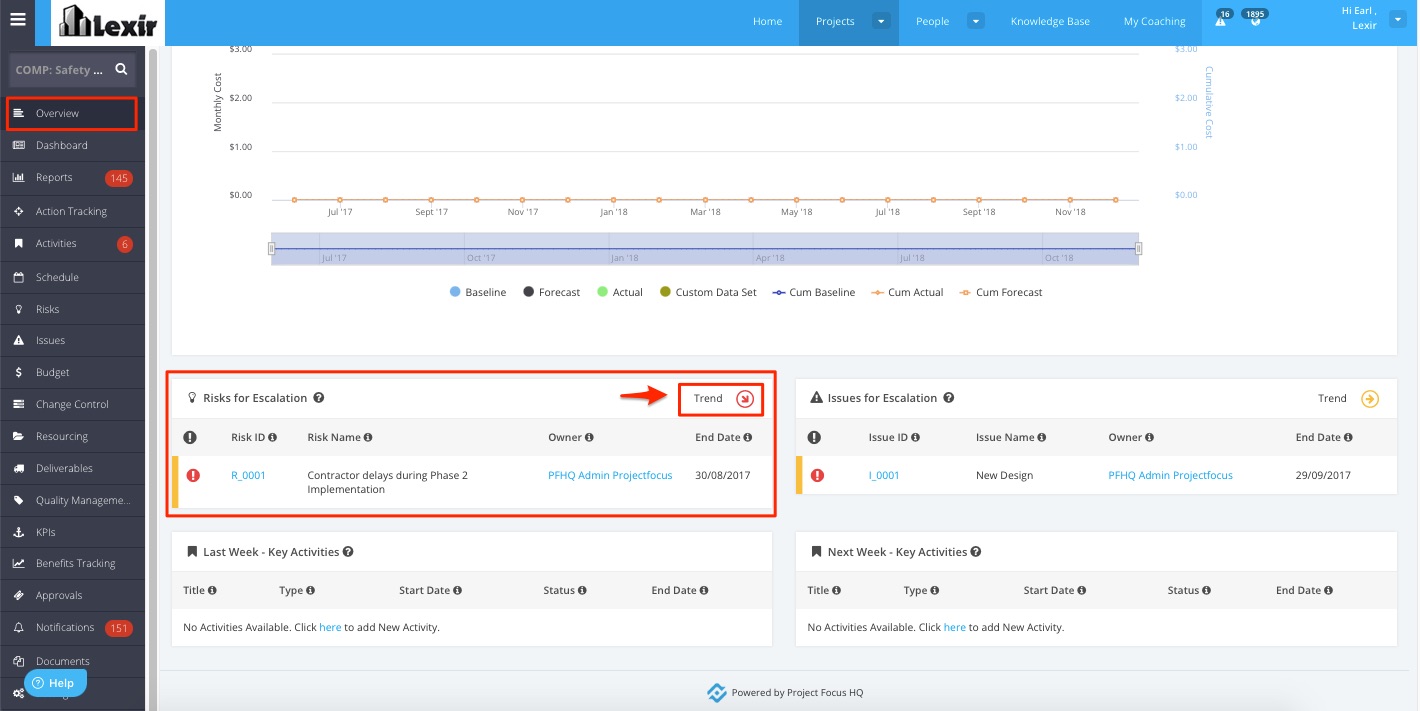Image resolution: width=1420 pixels, height=711 pixels.
Task: Open KPIs in sidebar
Action: pos(73,533)
